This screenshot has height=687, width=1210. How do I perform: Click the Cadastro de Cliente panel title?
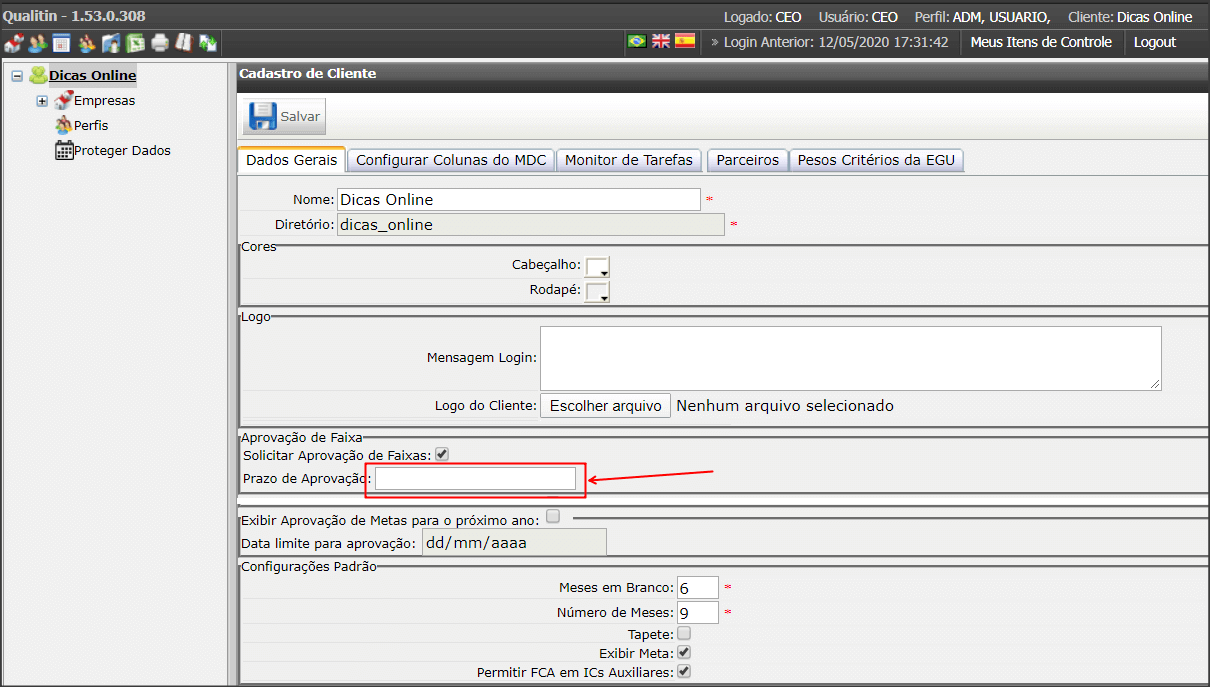308,73
